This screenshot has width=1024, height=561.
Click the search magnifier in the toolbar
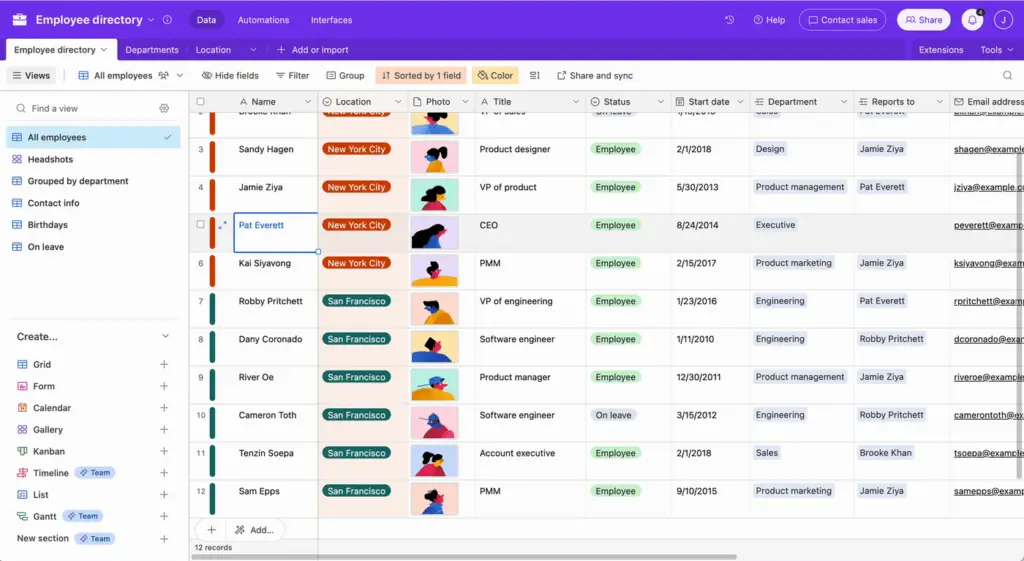pyautogui.click(x=1008, y=76)
